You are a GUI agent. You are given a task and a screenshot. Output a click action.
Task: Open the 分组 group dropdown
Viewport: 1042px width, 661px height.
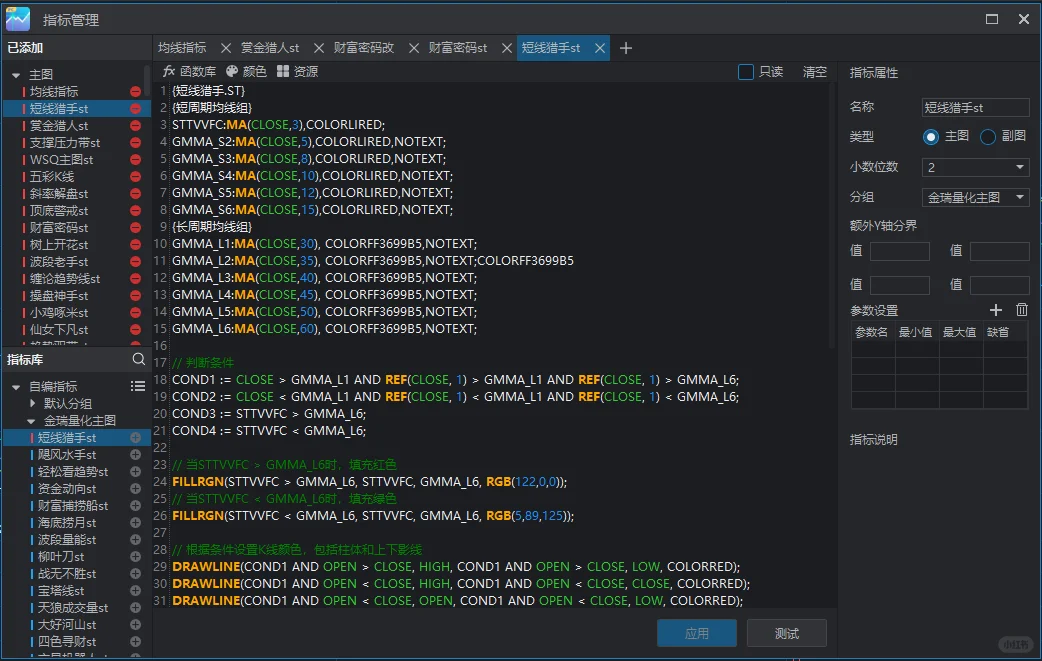click(975, 198)
